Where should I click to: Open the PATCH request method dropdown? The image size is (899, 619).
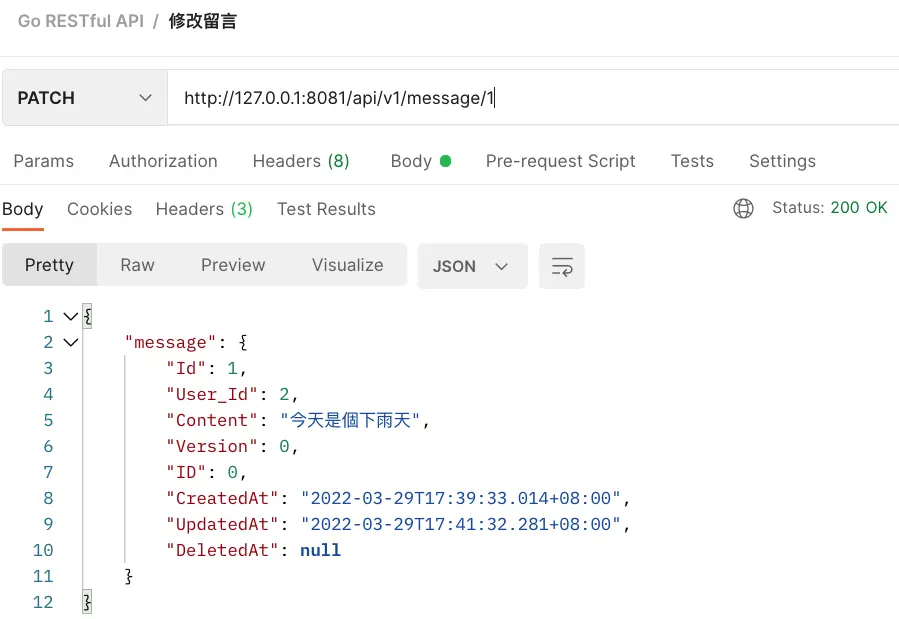click(84, 97)
